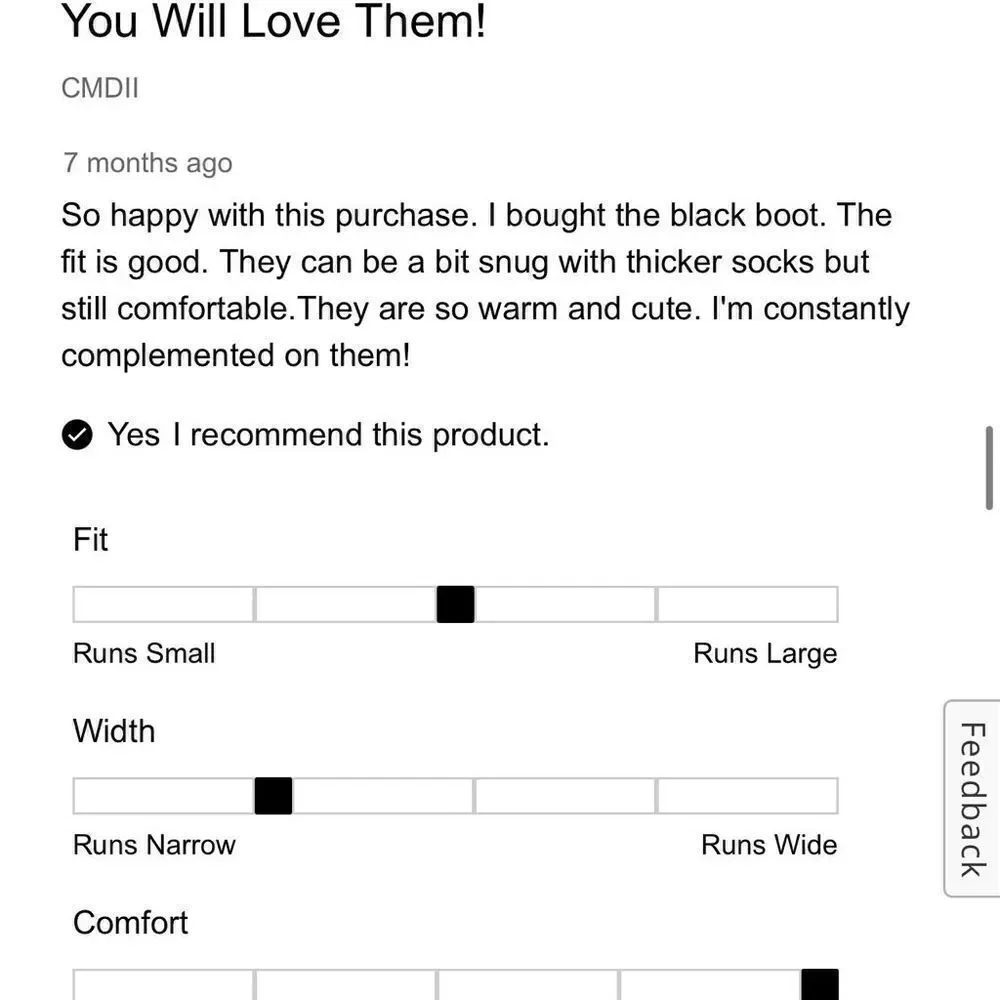Open the Feedback side tab

(972, 798)
